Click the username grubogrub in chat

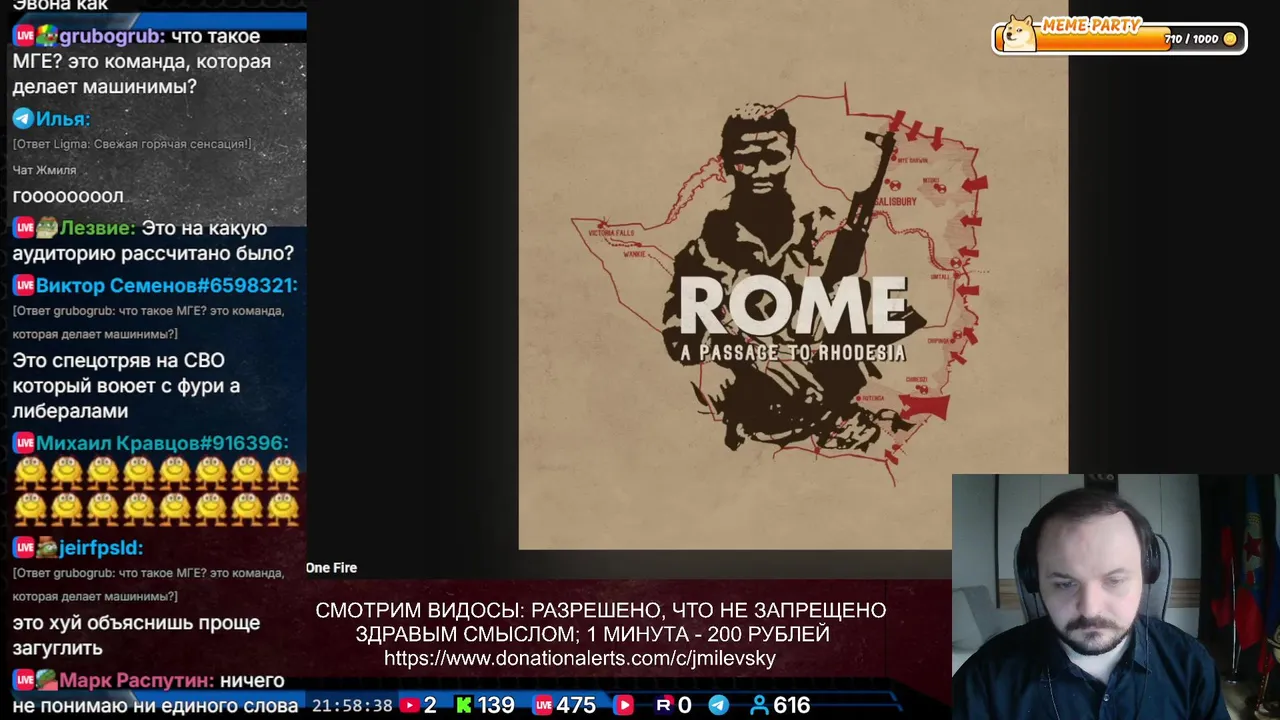[x=111, y=36]
